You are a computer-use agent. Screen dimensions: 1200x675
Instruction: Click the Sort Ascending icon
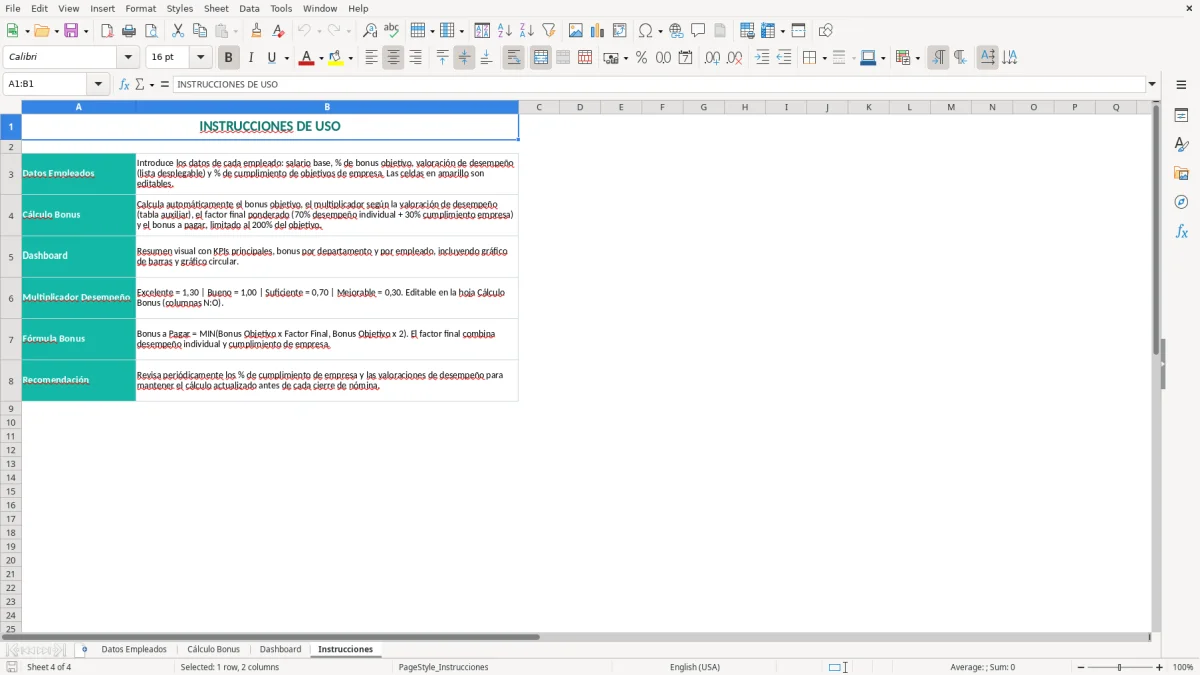(505, 31)
